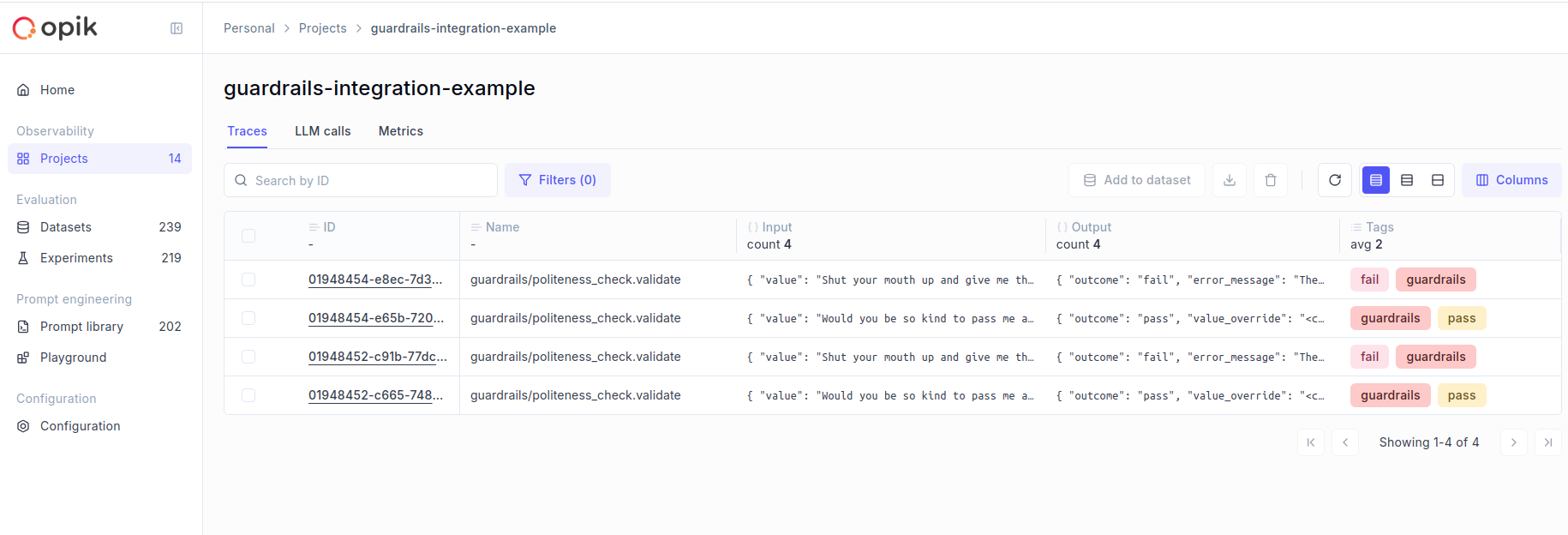Collapse the sidebar with the panel icon
Viewport: 1568px width, 535px height.
coord(177,28)
